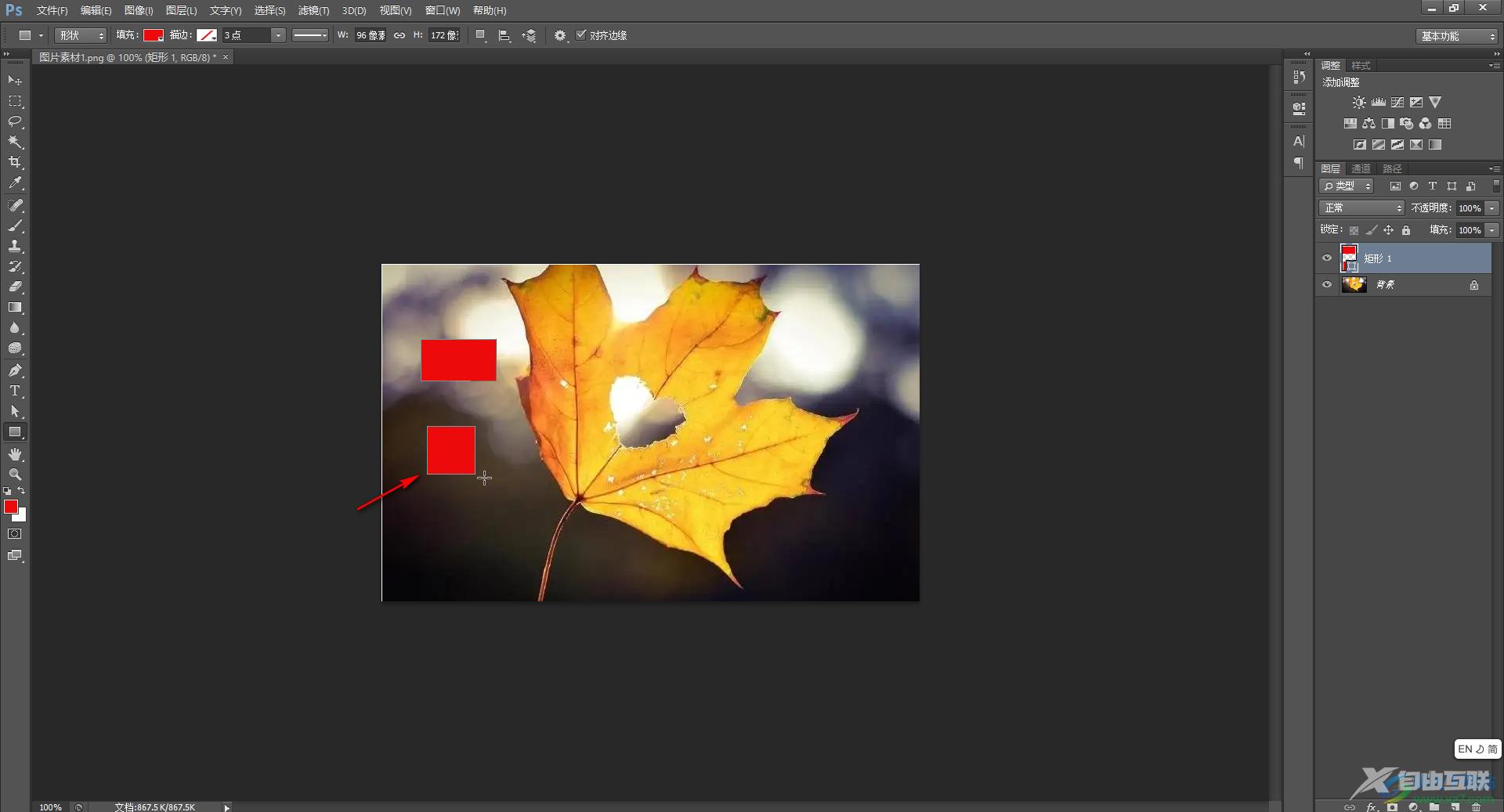
Task: Click the 背景 layer thumbnail
Action: coord(1354,284)
